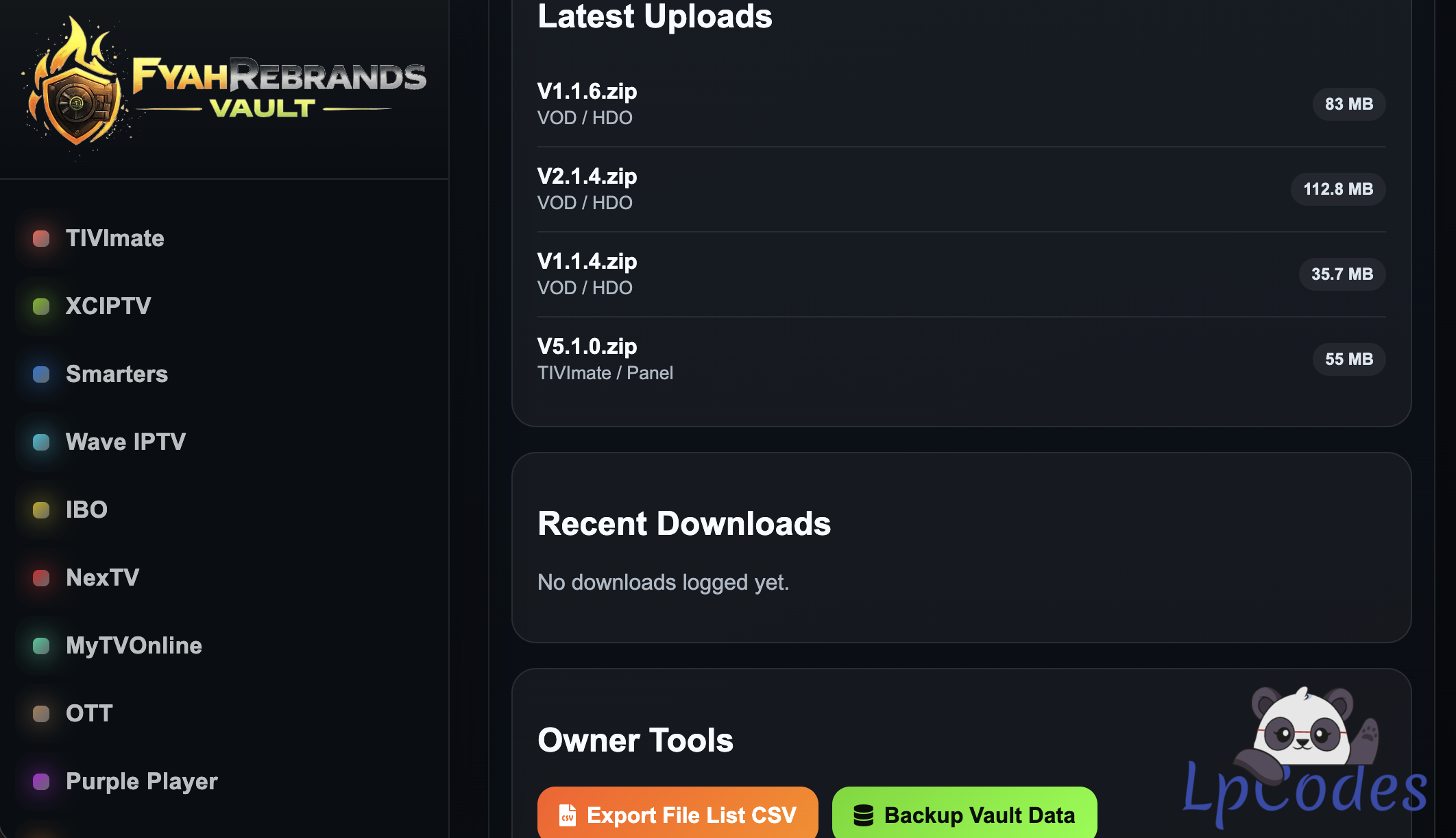Viewport: 1456px width, 838px height.
Task: Open the V5.1.0.zip TiVimate Panel entry
Action: (961, 359)
